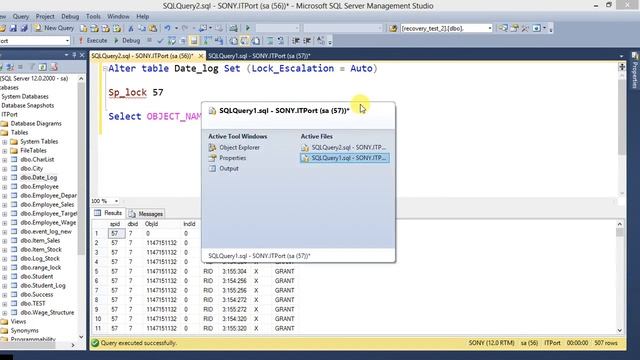
Task: Select the dbo.City table
Action: [31, 169]
